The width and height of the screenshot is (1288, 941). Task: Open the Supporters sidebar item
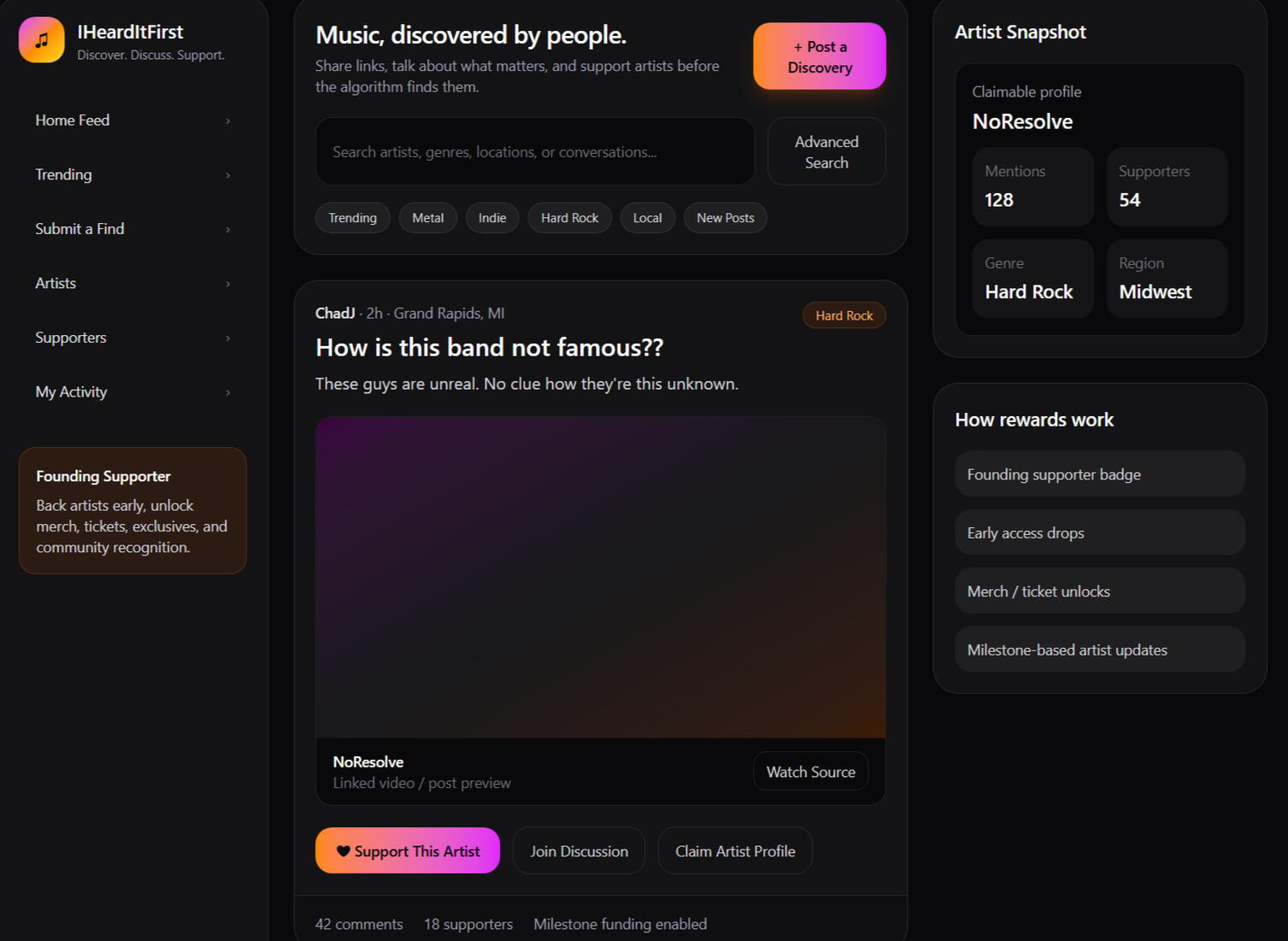71,338
